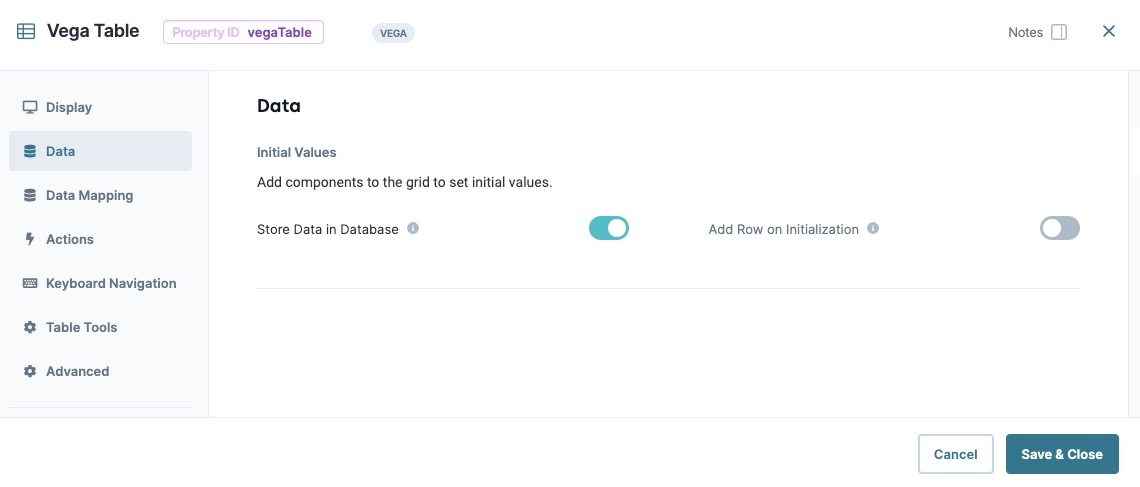The height and width of the screenshot is (487, 1140).
Task: Click the Keyboard Navigation keyboard icon
Action: point(30,283)
